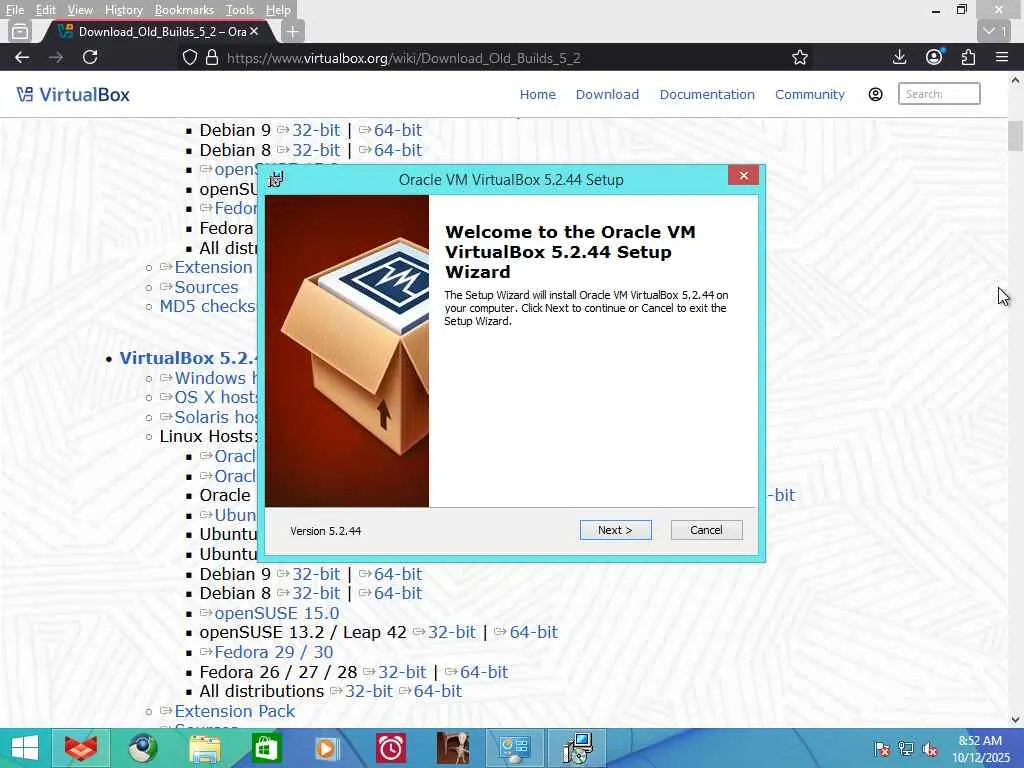Open the File menu

pos(14,10)
